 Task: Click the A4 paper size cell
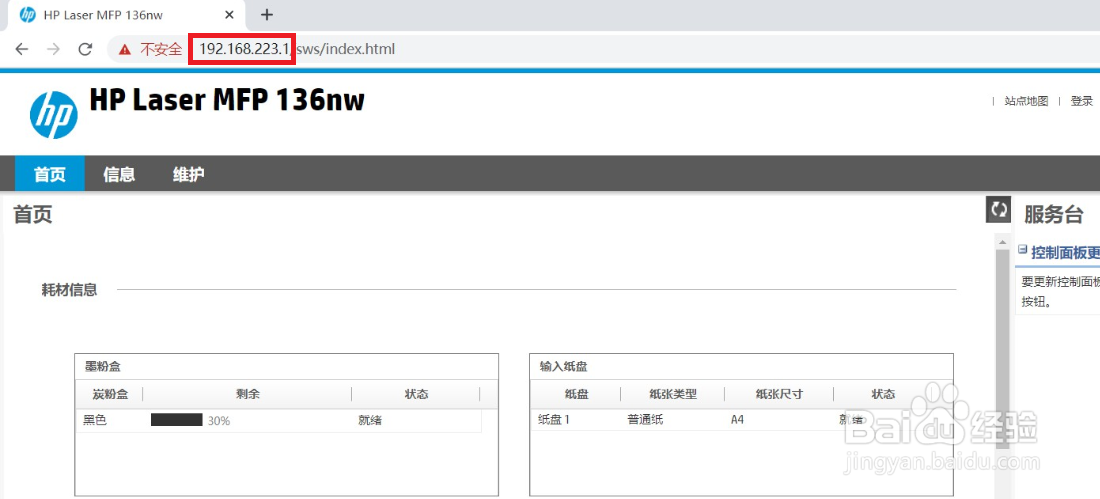pos(737,420)
